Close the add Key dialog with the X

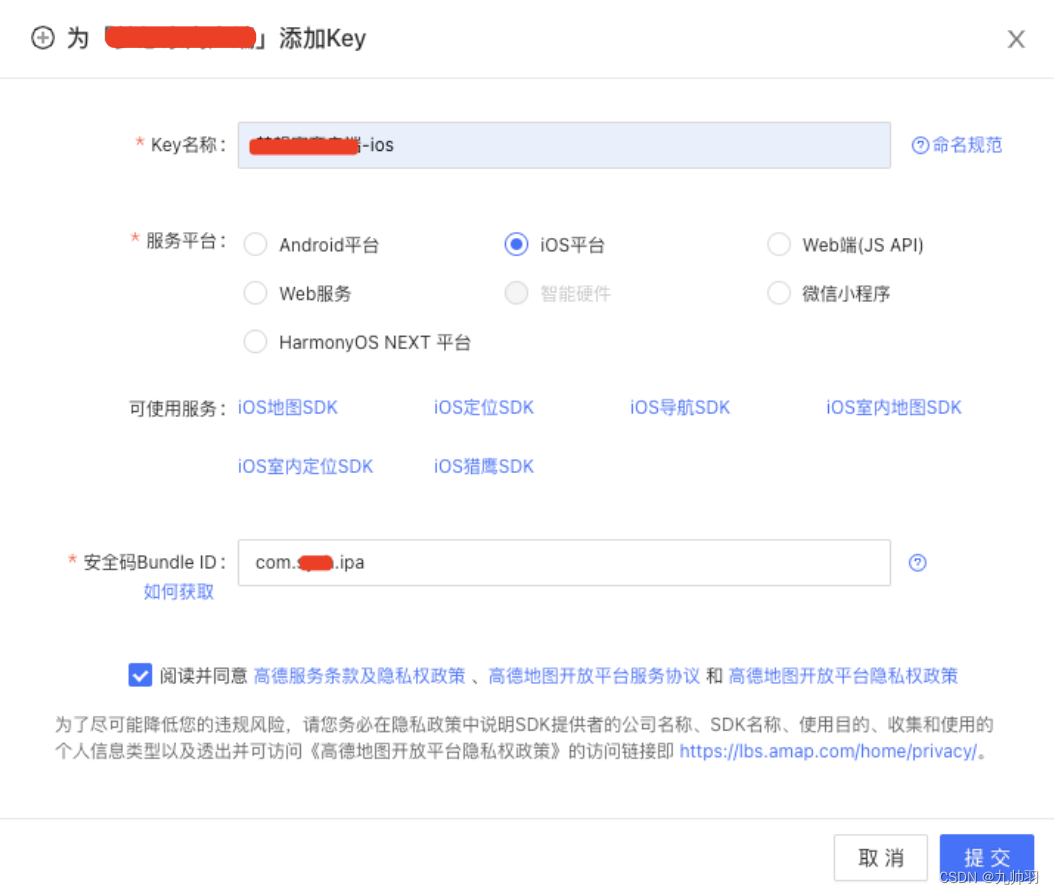point(1016,39)
